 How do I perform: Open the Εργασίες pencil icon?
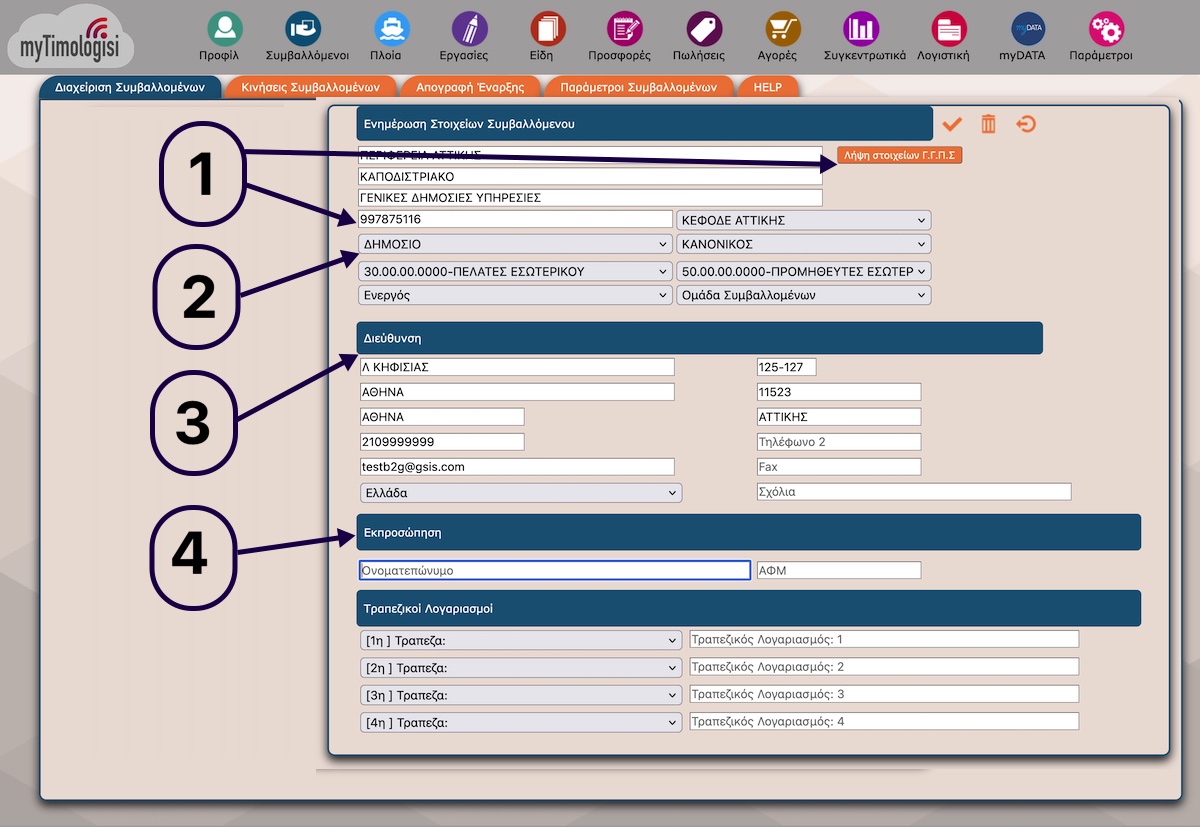[x=463, y=28]
